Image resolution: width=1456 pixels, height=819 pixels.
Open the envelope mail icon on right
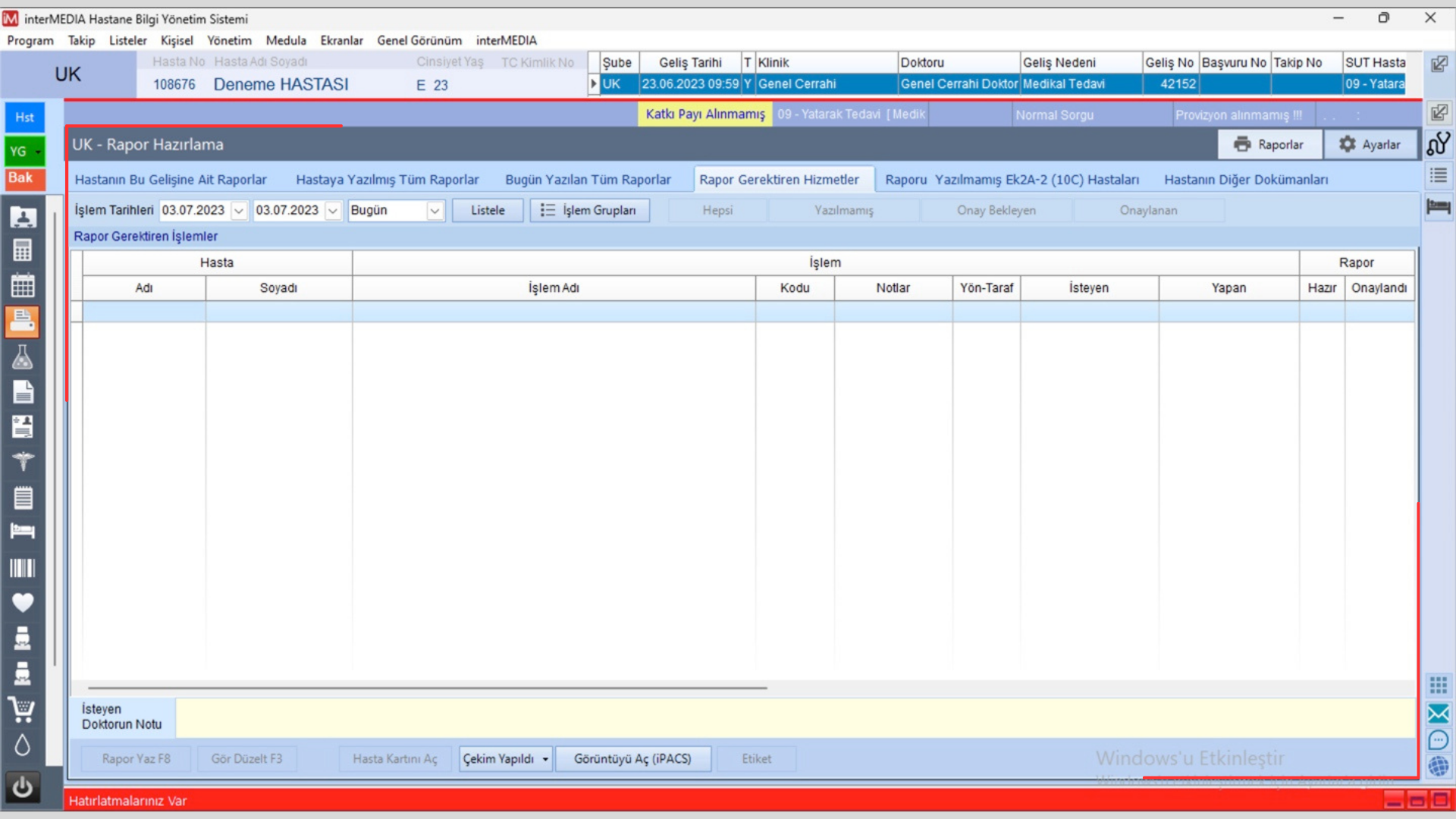click(x=1438, y=714)
